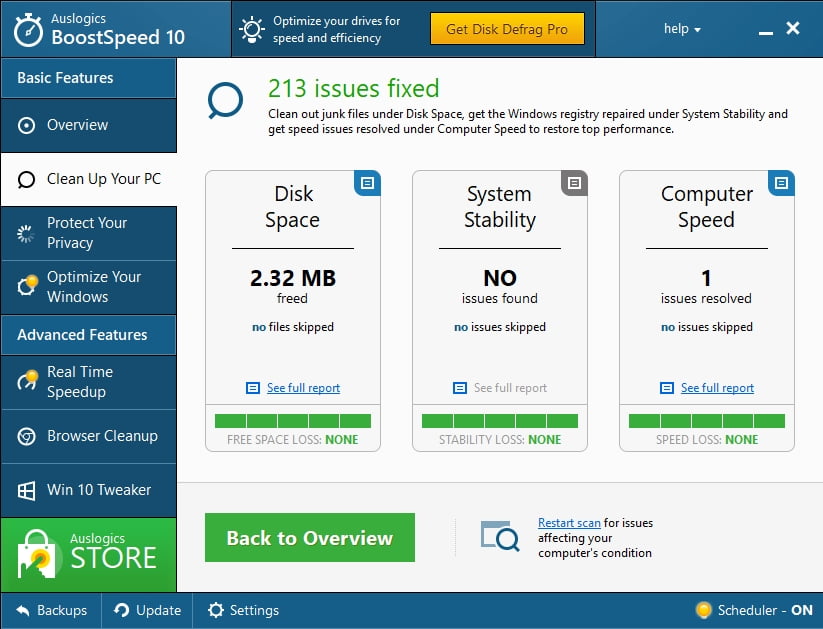Open Computer Speed See full report link
The height and width of the screenshot is (629, 823).
pos(718,388)
